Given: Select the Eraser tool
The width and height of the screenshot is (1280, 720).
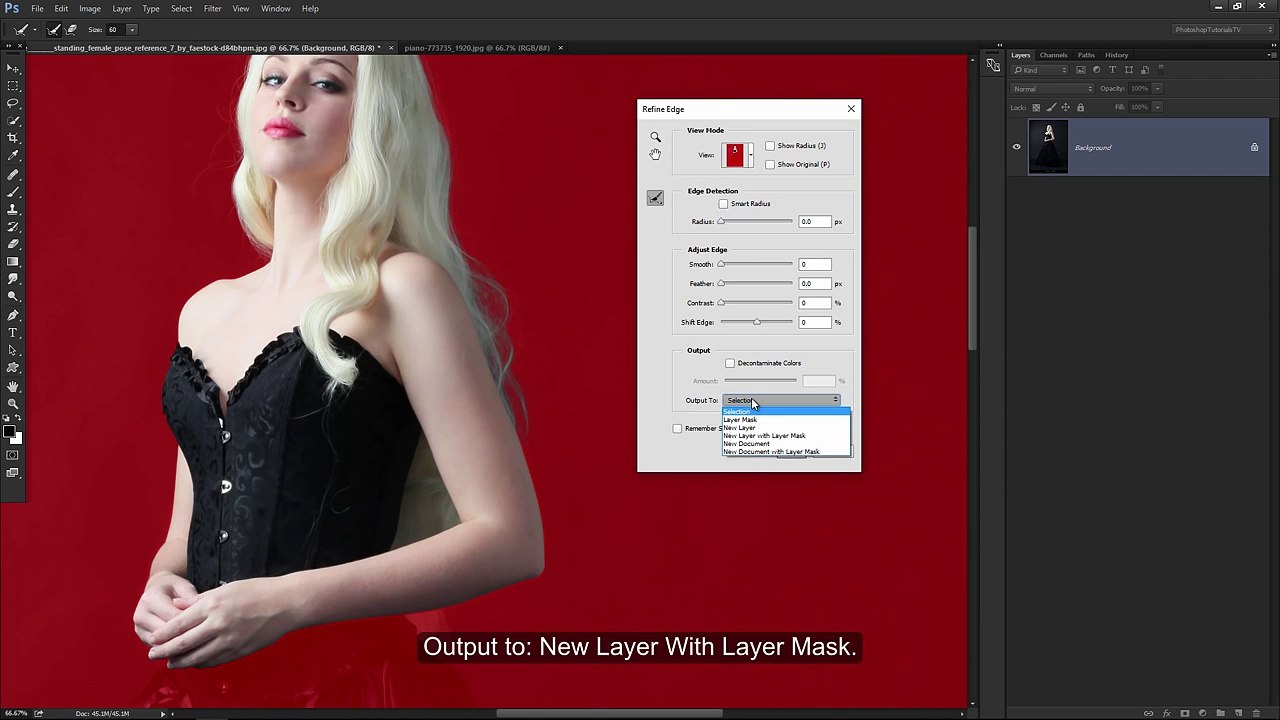Looking at the screenshot, I should click(13, 244).
